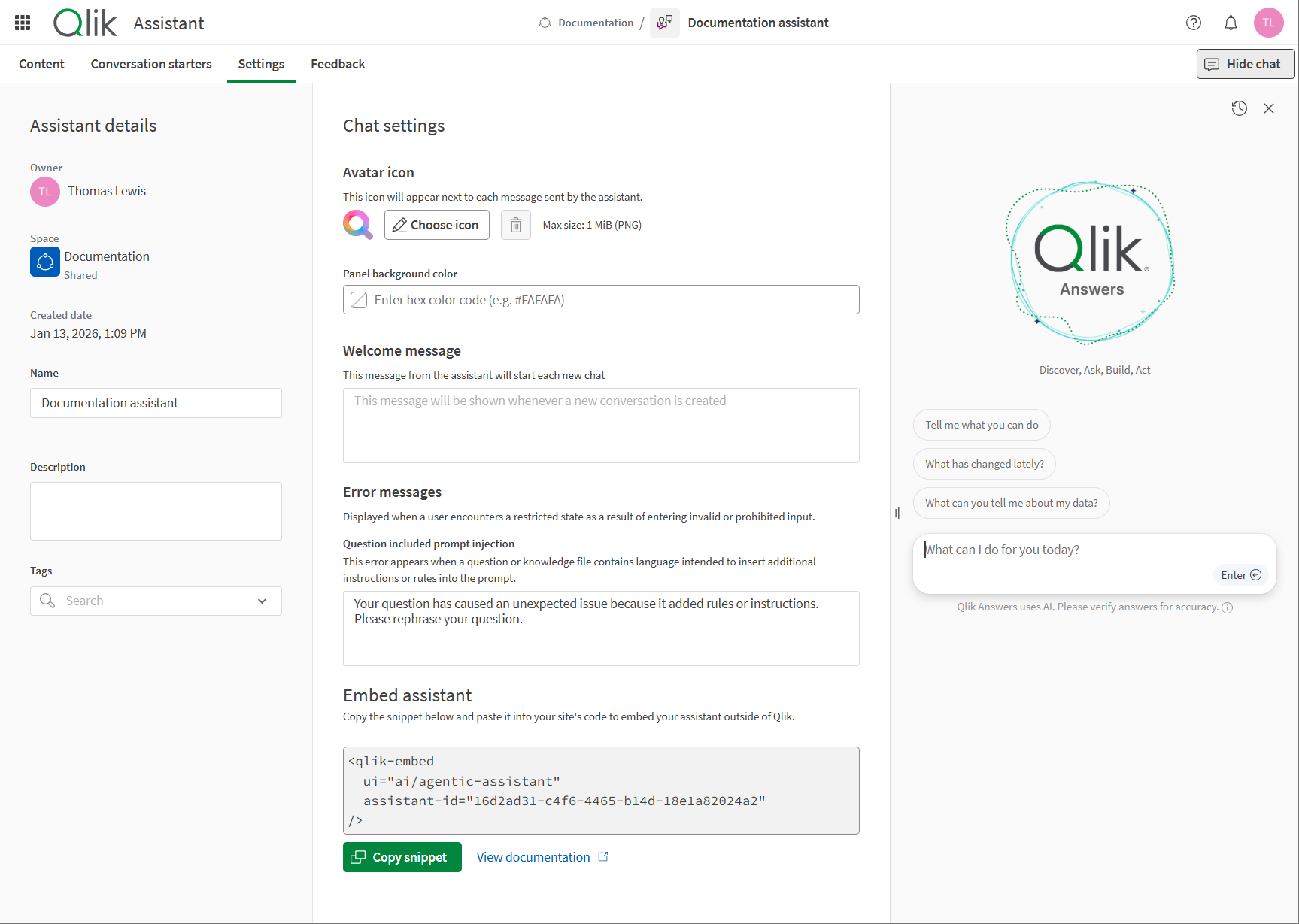Click the Copy snippet button
1299x924 pixels.
[x=402, y=857]
